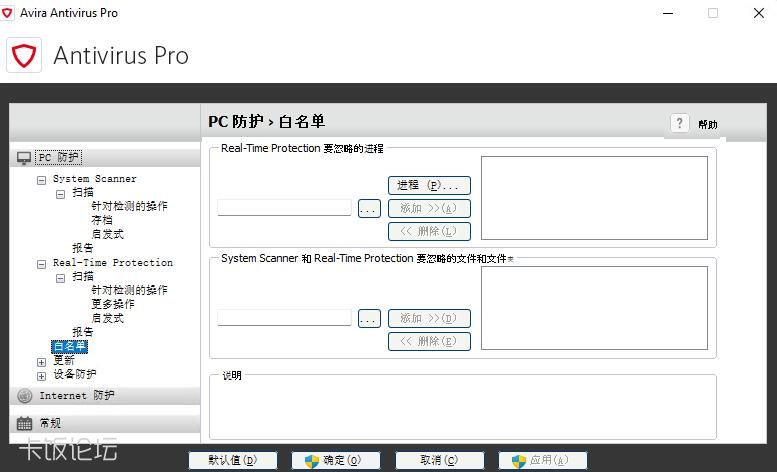
Task: Open 报告 under Real-Time Protection
Action: pos(82,332)
